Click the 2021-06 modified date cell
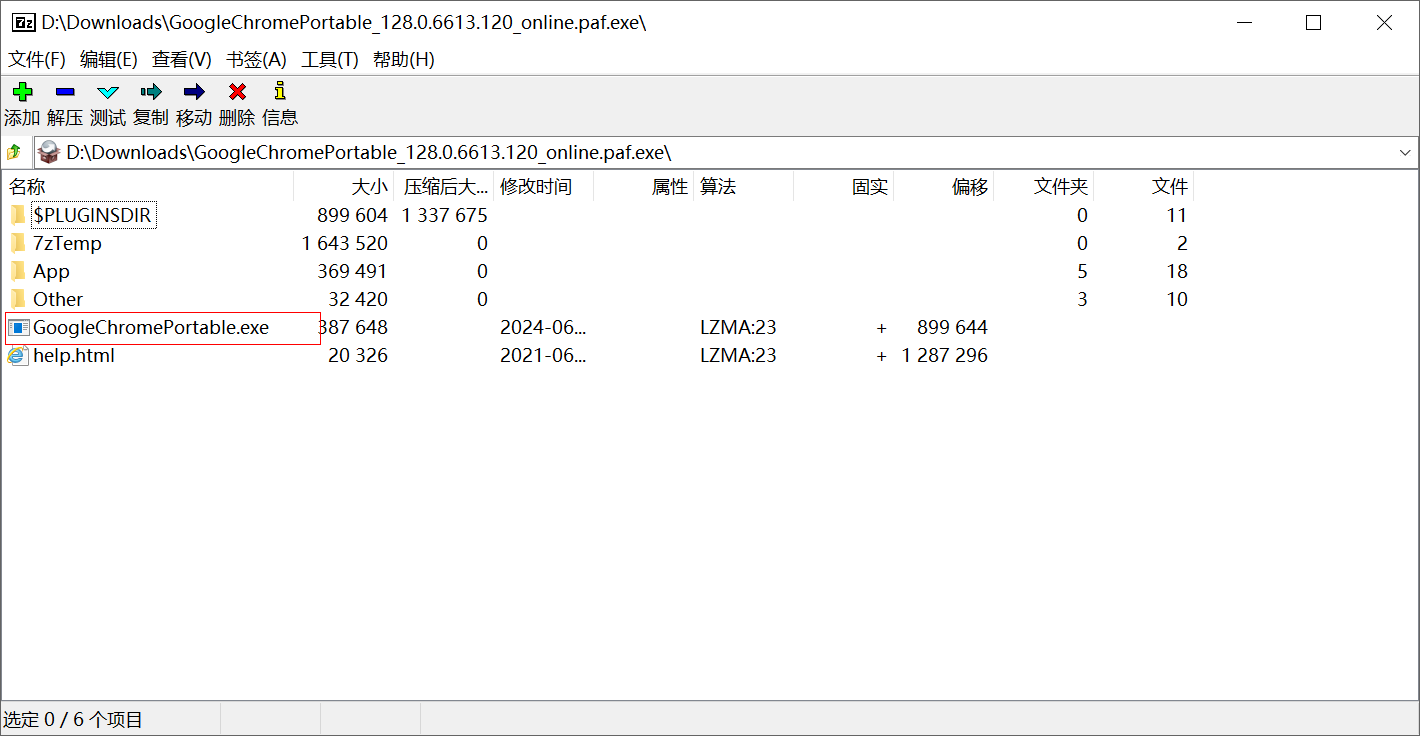Image resolution: width=1420 pixels, height=736 pixels. tap(543, 355)
